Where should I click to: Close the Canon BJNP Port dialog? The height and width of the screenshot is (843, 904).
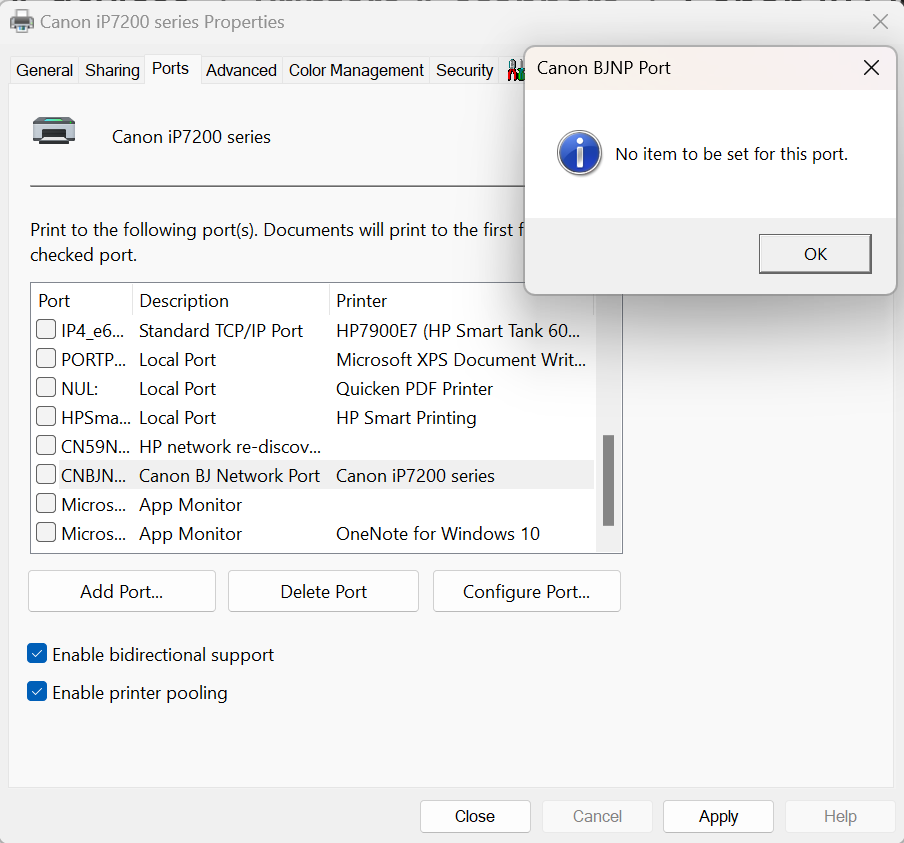click(x=871, y=68)
